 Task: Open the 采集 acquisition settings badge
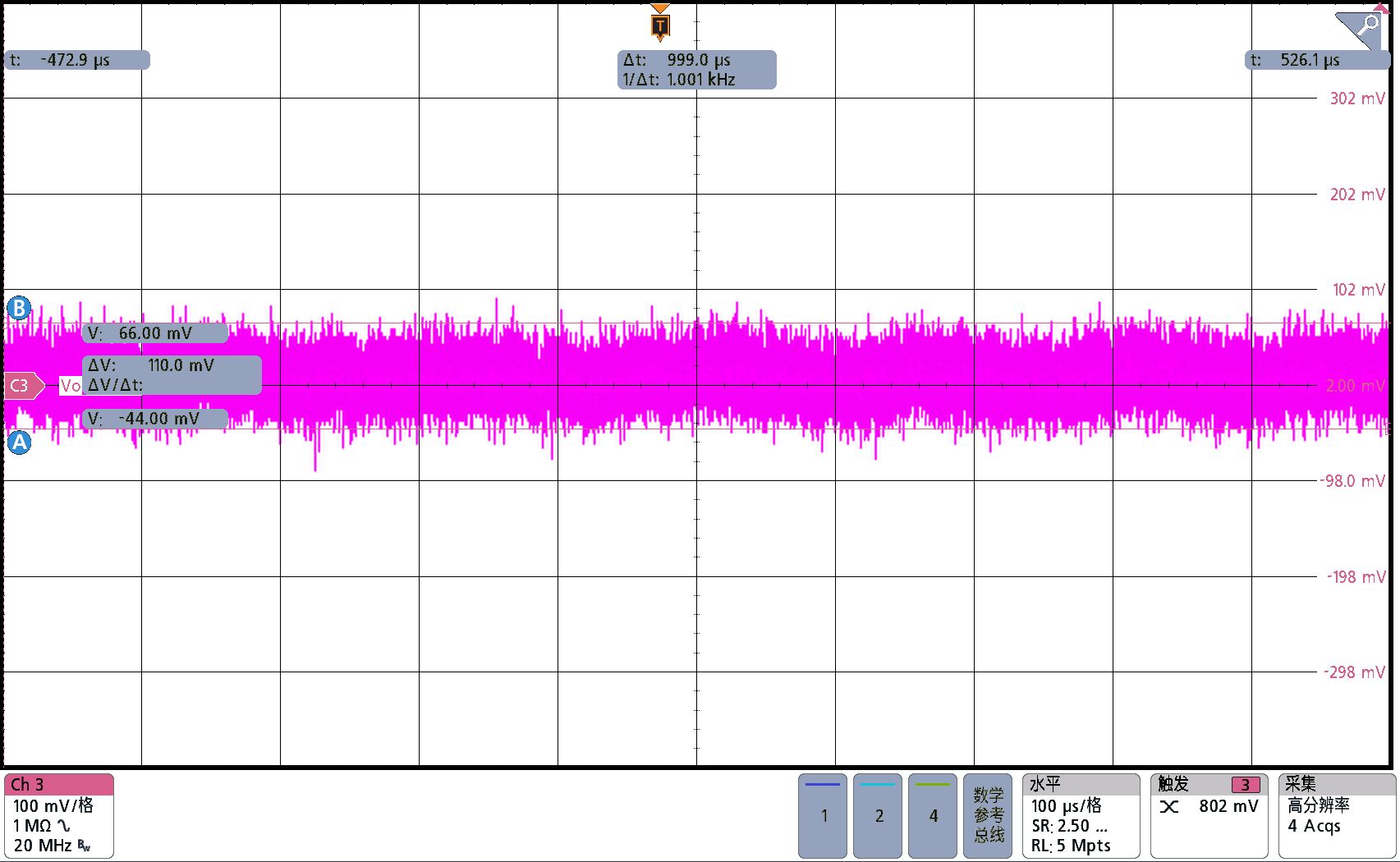[1337, 816]
